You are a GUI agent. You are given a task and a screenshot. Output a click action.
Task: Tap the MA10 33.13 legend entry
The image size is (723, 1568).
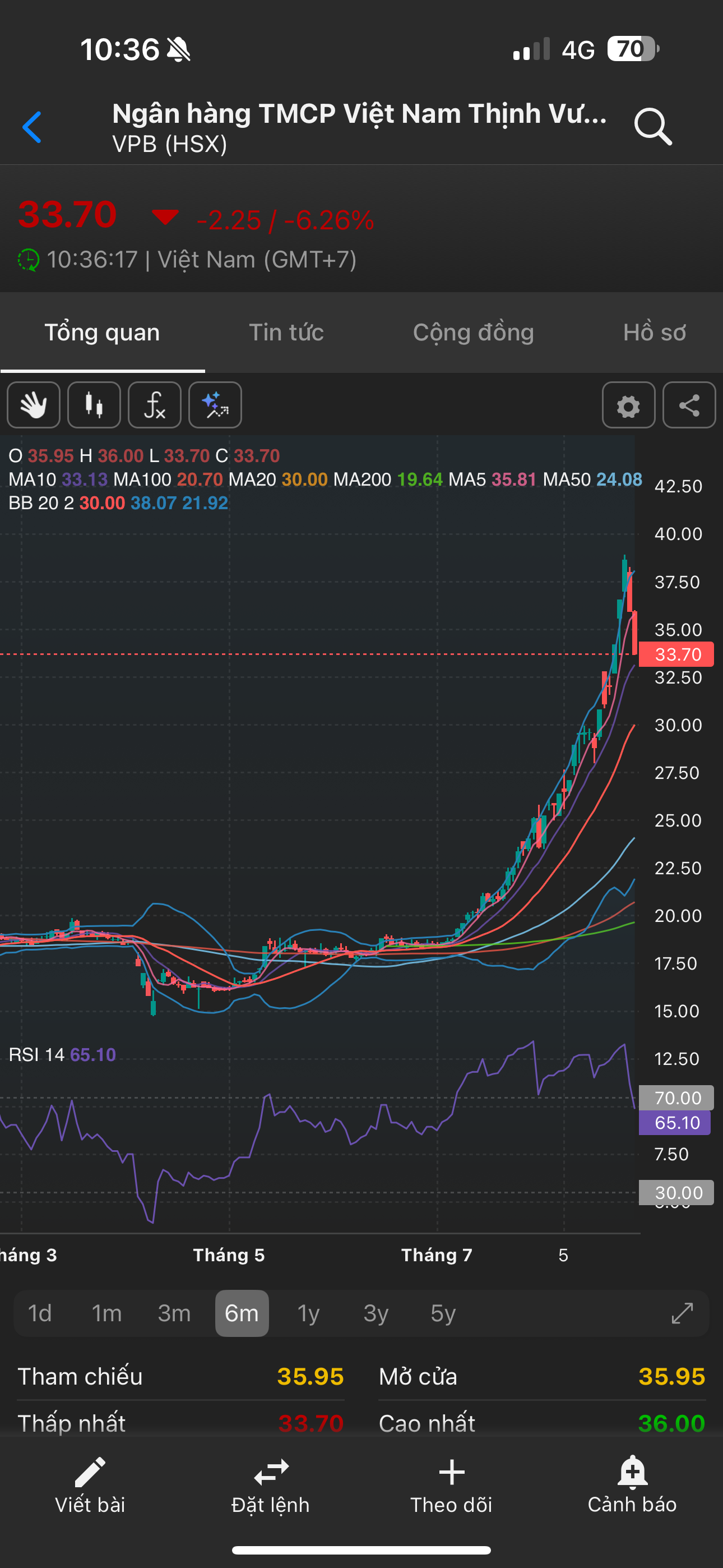coord(58,479)
